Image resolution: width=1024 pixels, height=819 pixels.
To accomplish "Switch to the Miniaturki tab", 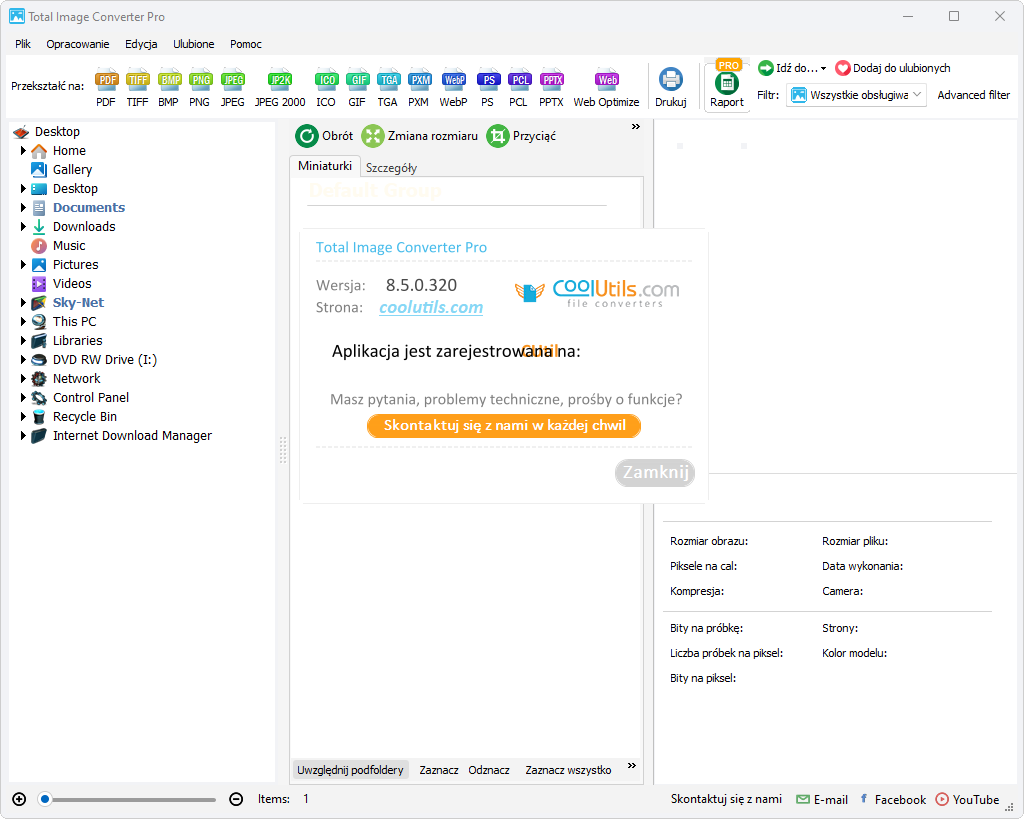I will (x=325, y=166).
